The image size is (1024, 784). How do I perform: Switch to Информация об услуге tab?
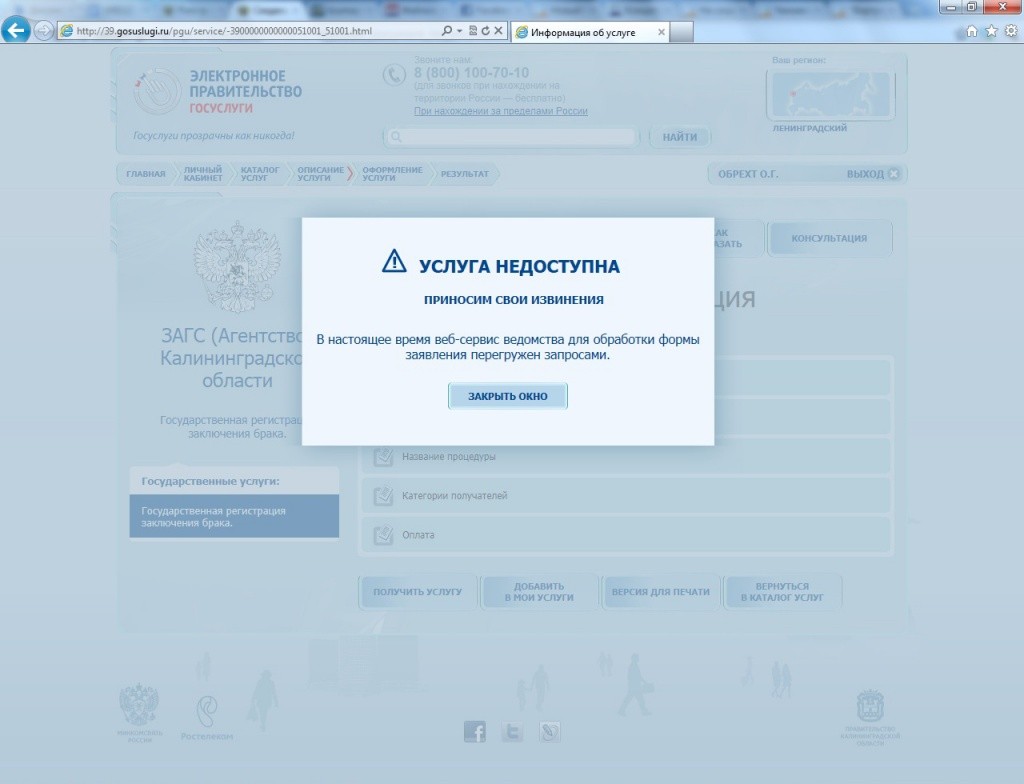[x=589, y=32]
